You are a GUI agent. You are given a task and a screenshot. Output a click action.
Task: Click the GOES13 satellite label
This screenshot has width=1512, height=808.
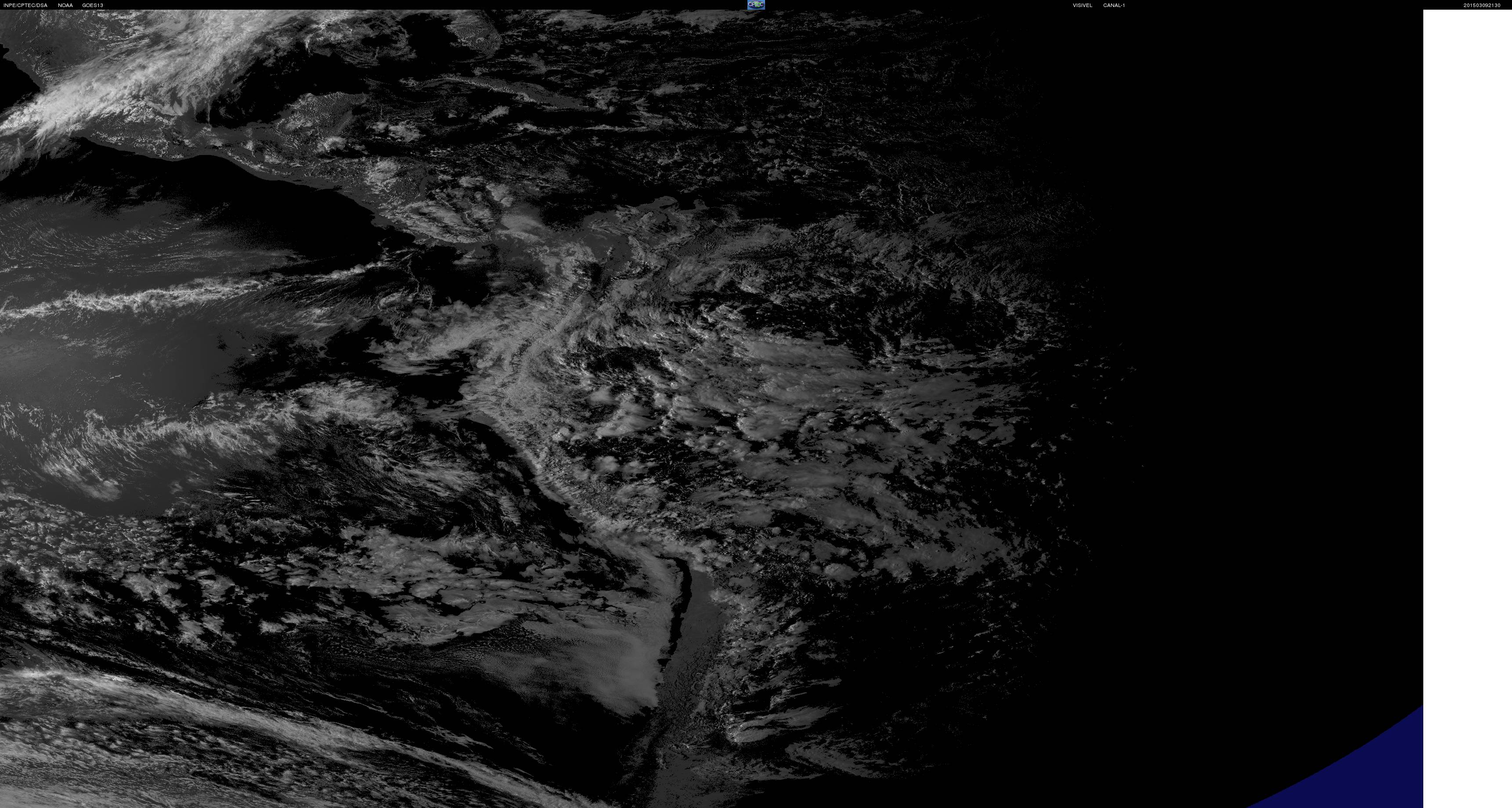tap(93, 5)
